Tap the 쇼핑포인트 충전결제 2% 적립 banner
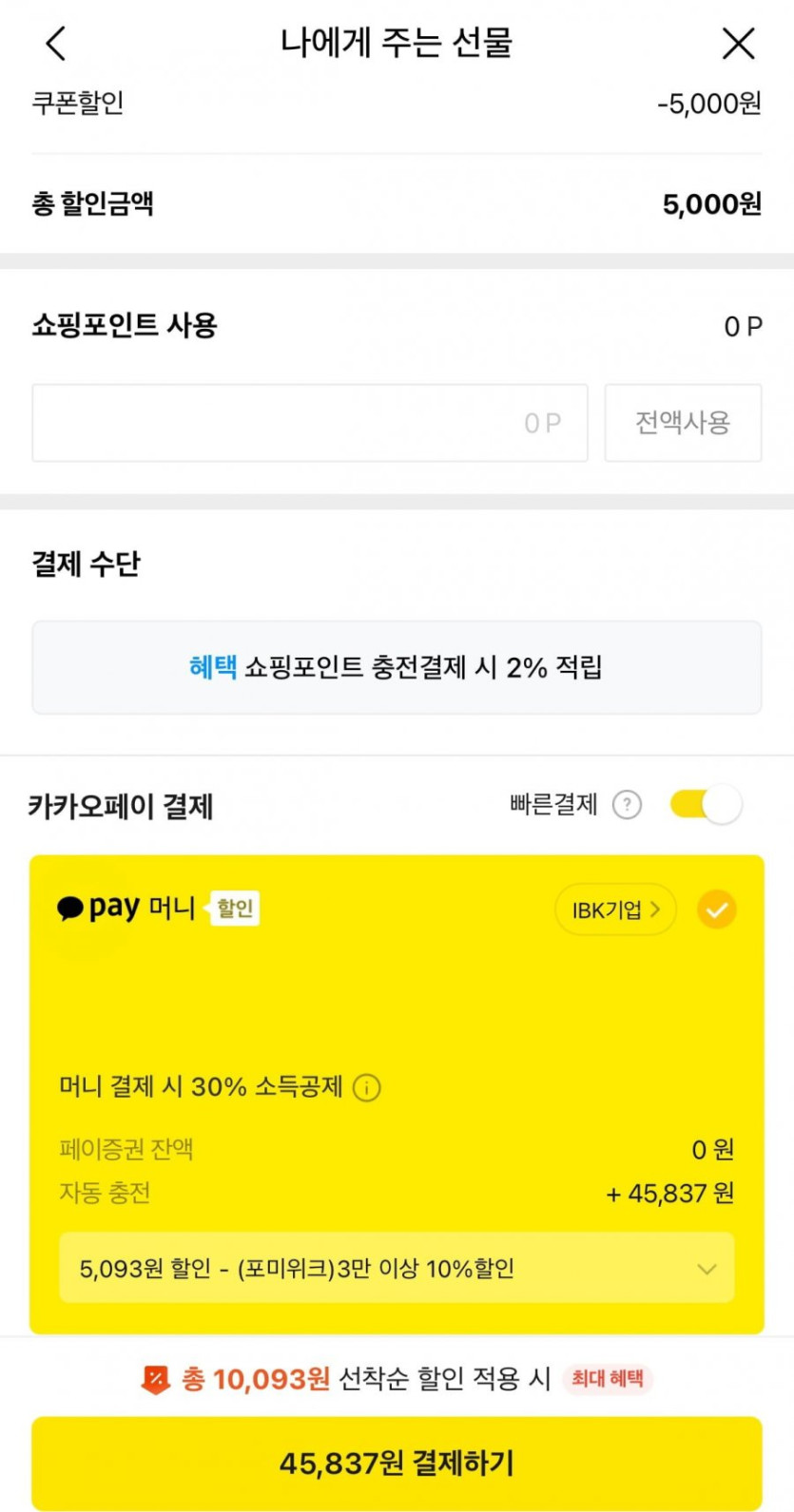 (x=396, y=667)
